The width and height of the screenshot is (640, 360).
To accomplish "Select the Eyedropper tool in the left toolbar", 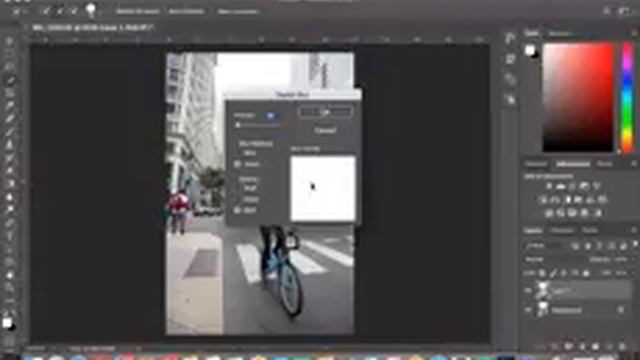I will [x=10, y=106].
